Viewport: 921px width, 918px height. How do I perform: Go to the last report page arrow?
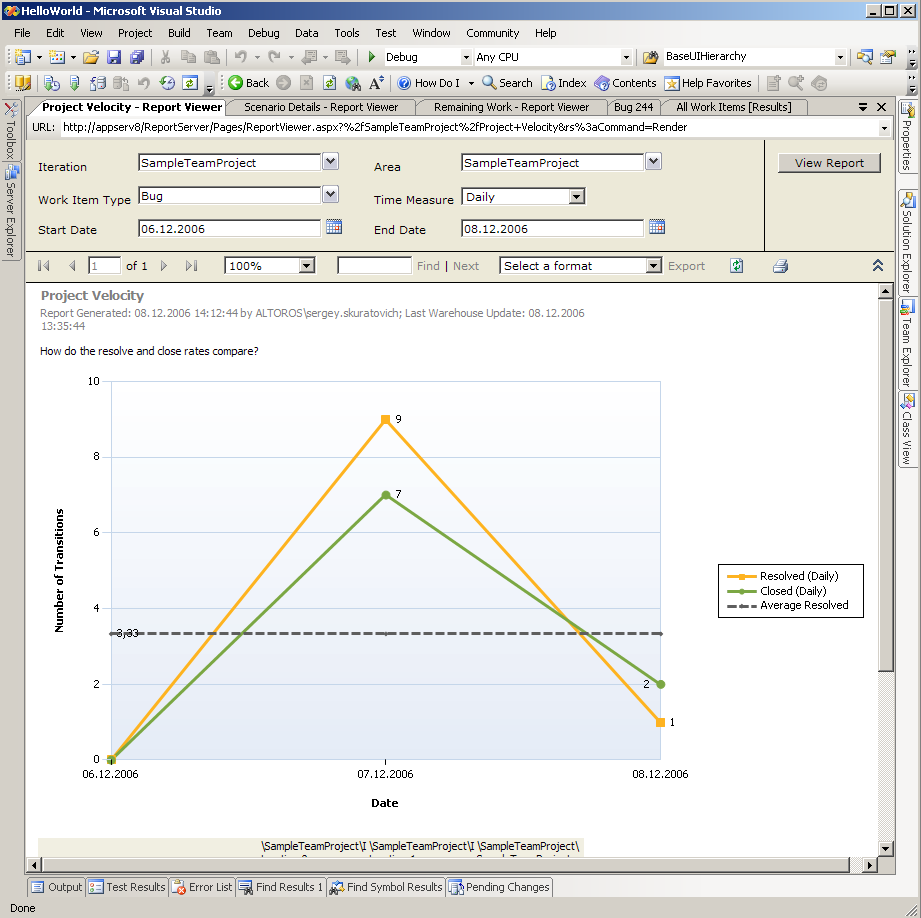pyautogui.click(x=191, y=266)
